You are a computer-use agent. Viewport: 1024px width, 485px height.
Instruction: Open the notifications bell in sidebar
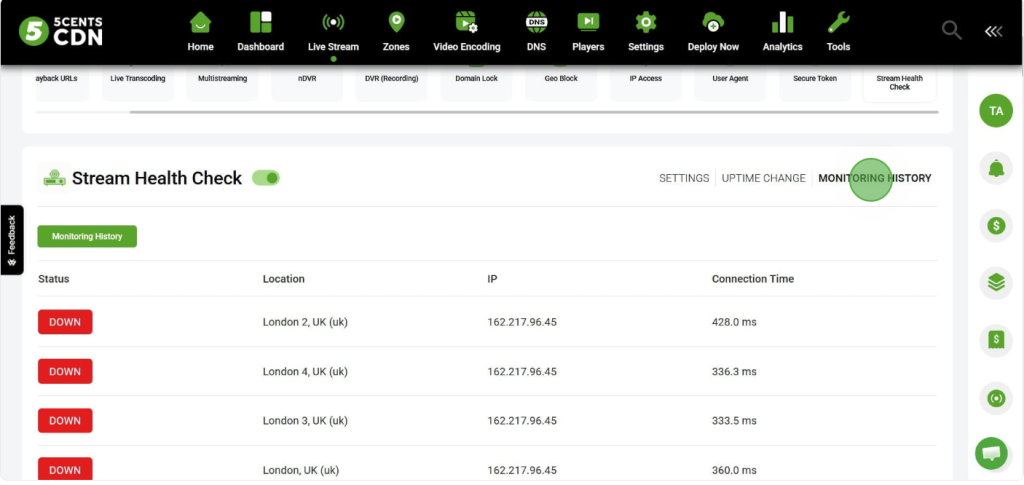pos(995,169)
